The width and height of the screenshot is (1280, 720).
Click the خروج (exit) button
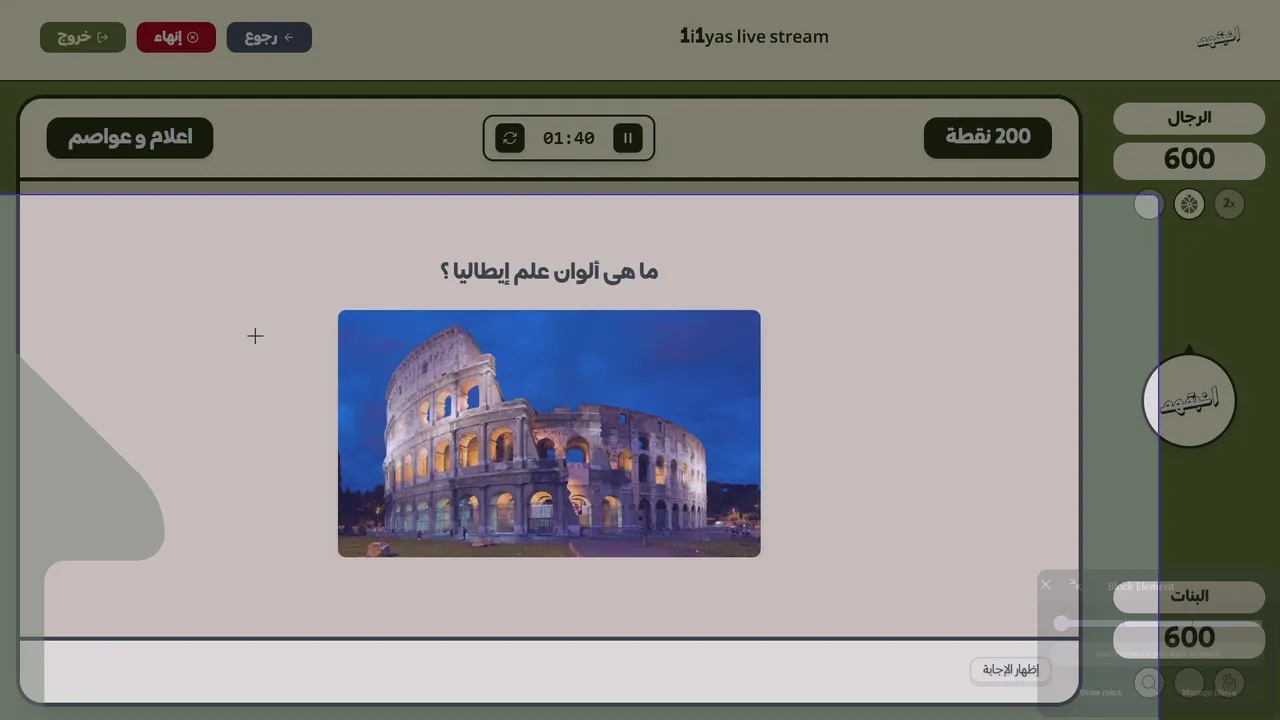pyautogui.click(x=83, y=37)
